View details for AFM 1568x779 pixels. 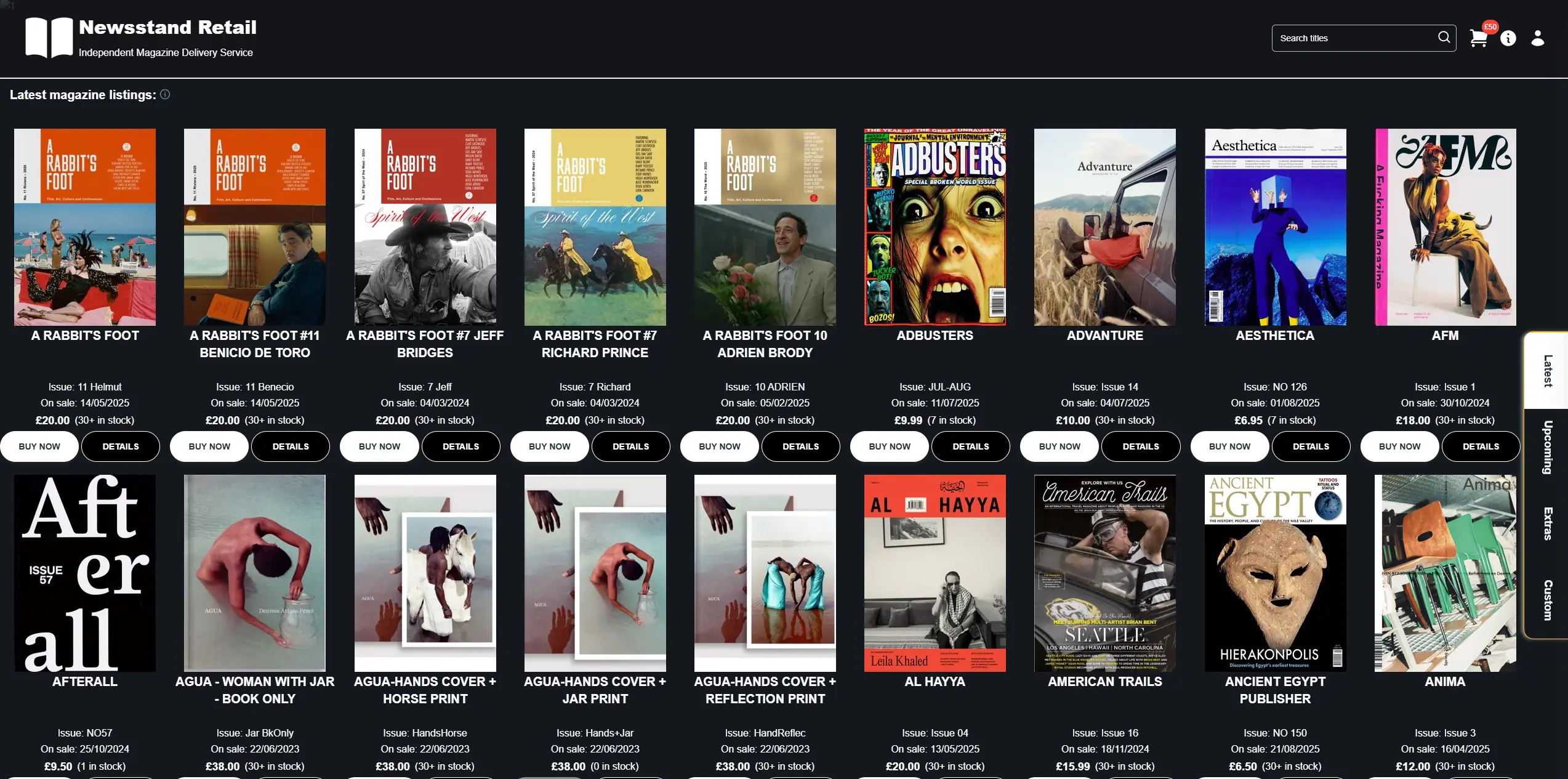(x=1481, y=446)
